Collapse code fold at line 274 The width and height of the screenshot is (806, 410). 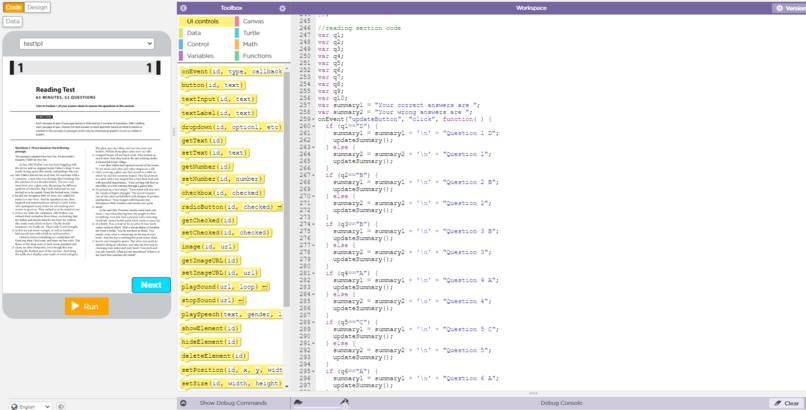(314, 225)
